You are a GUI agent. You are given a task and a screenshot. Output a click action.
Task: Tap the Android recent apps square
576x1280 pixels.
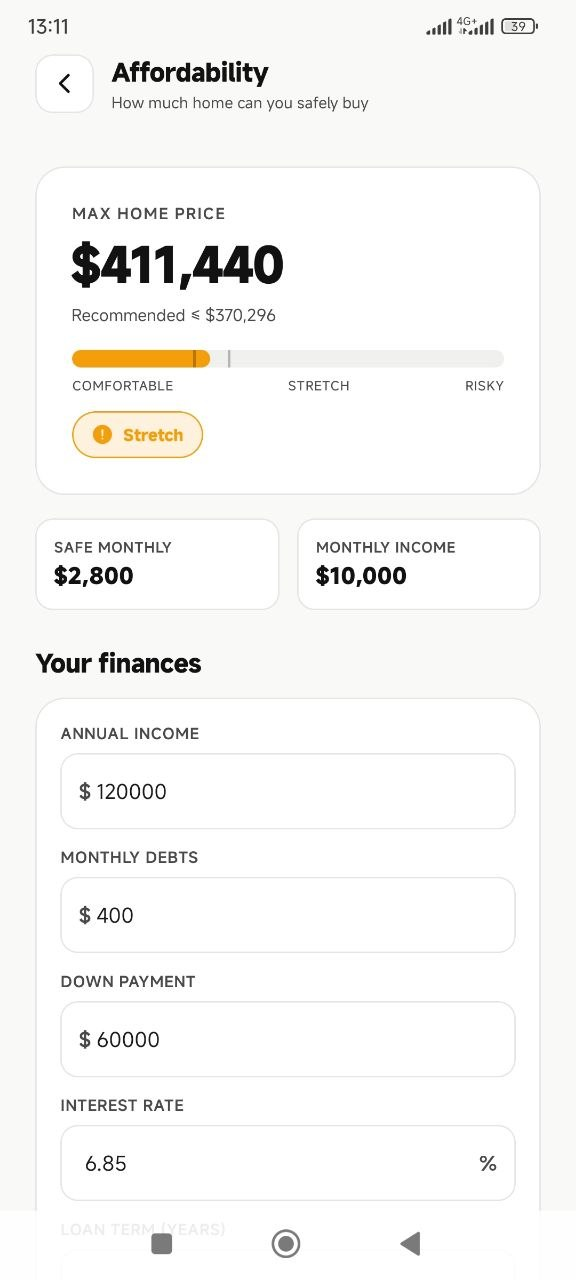coord(161,1243)
